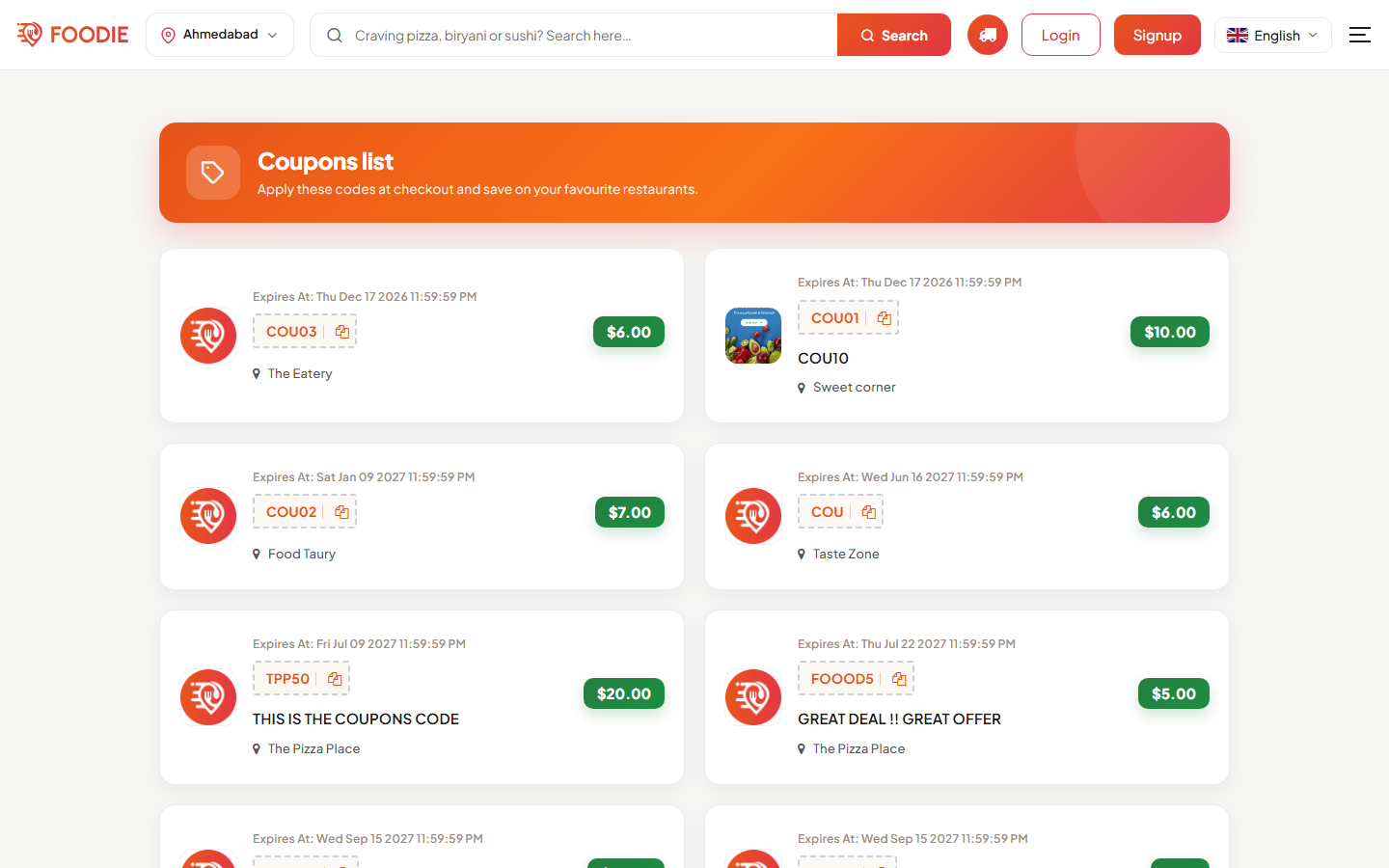
Task: Click the Taste Zone restaurant logo
Action: click(753, 516)
